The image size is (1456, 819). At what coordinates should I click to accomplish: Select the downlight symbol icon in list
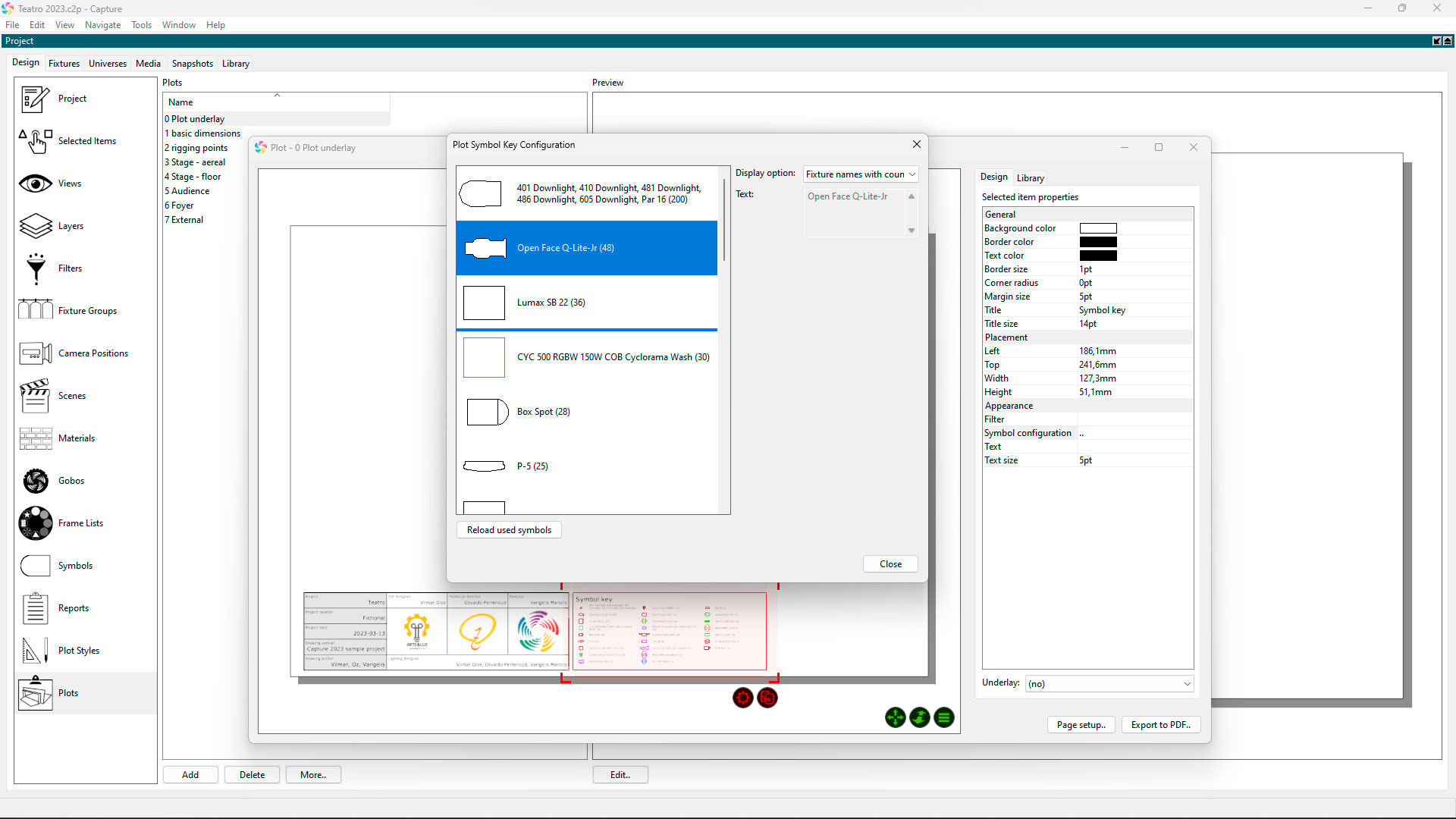(x=481, y=193)
